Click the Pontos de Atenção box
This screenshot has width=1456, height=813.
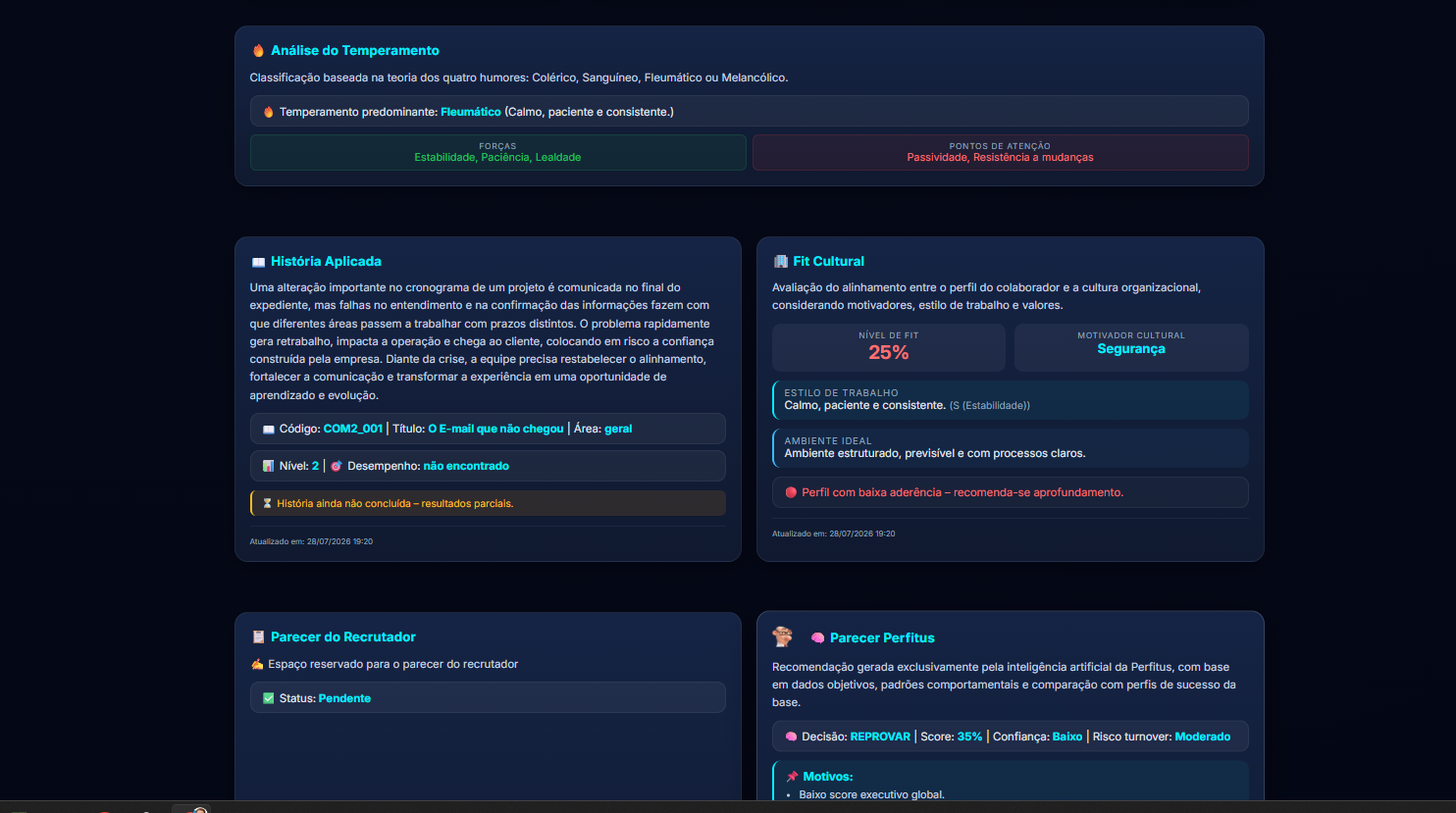pos(1000,152)
